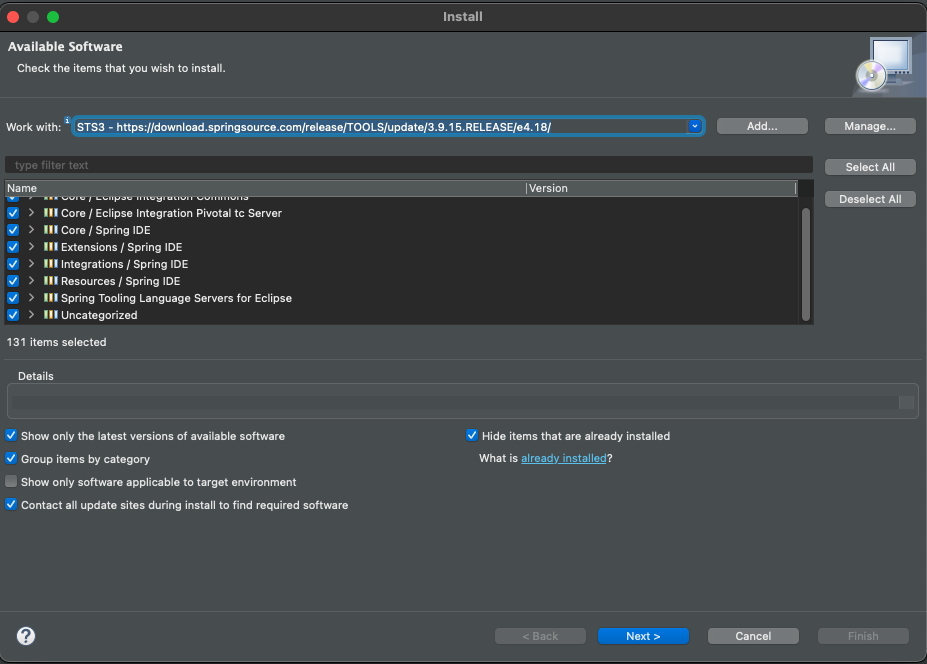Click category icon for Integrations / Spring IDE
Viewport: 927px width, 664px height.
click(51, 264)
